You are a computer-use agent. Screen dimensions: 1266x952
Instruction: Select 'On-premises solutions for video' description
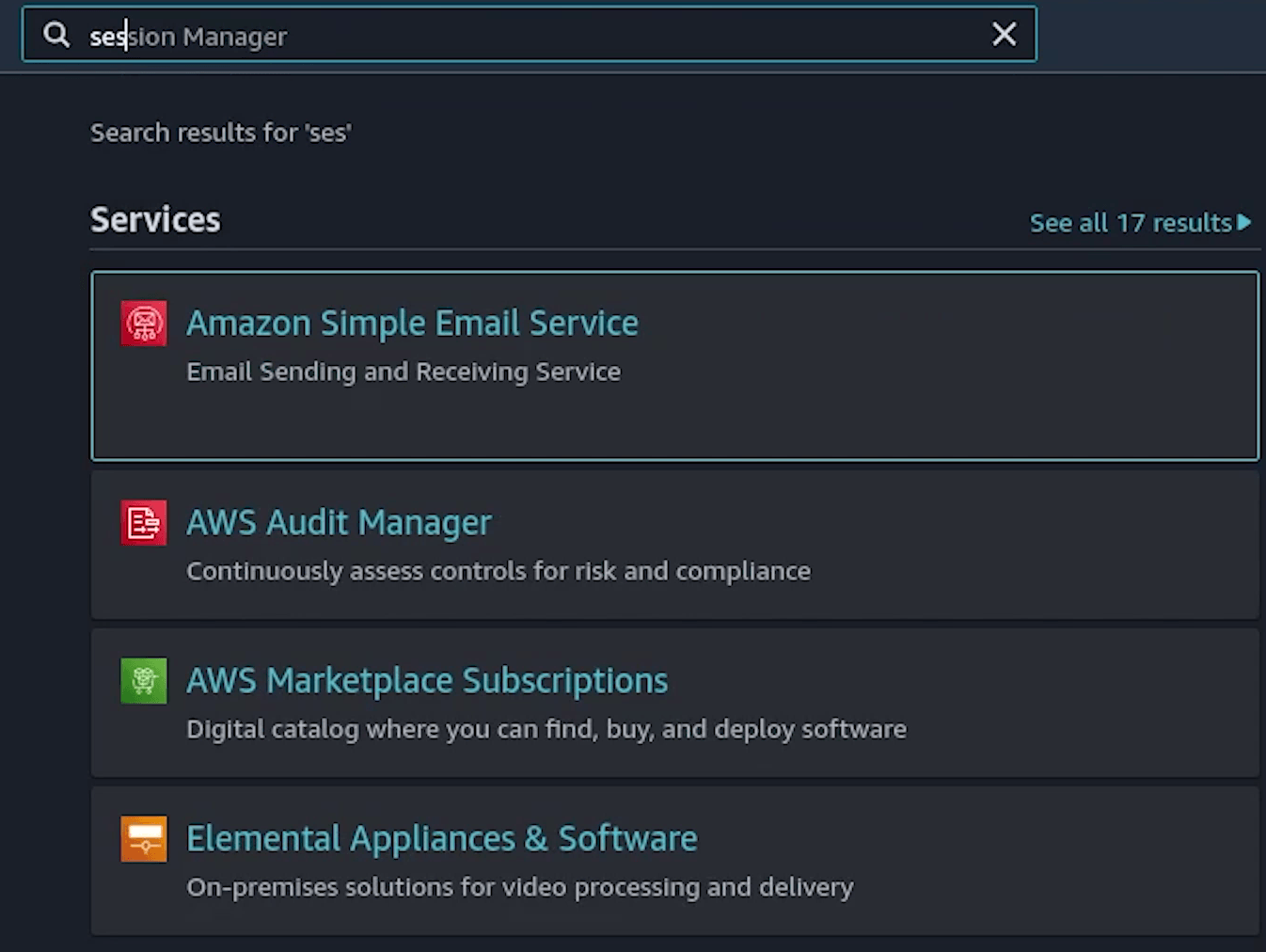coord(520,888)
